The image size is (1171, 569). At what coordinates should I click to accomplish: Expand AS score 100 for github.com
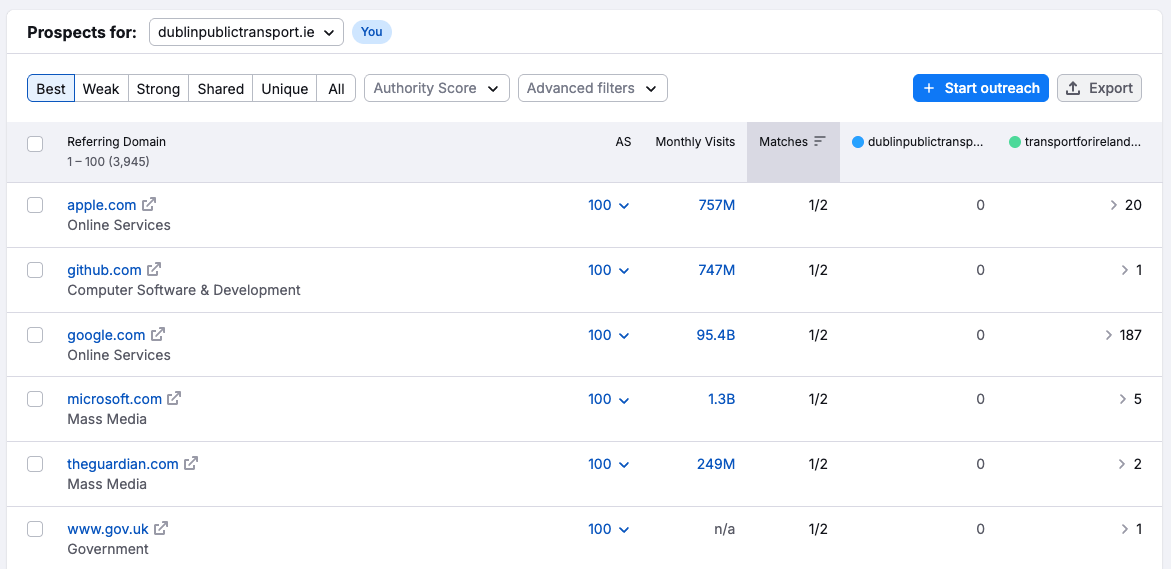point(609,270)
